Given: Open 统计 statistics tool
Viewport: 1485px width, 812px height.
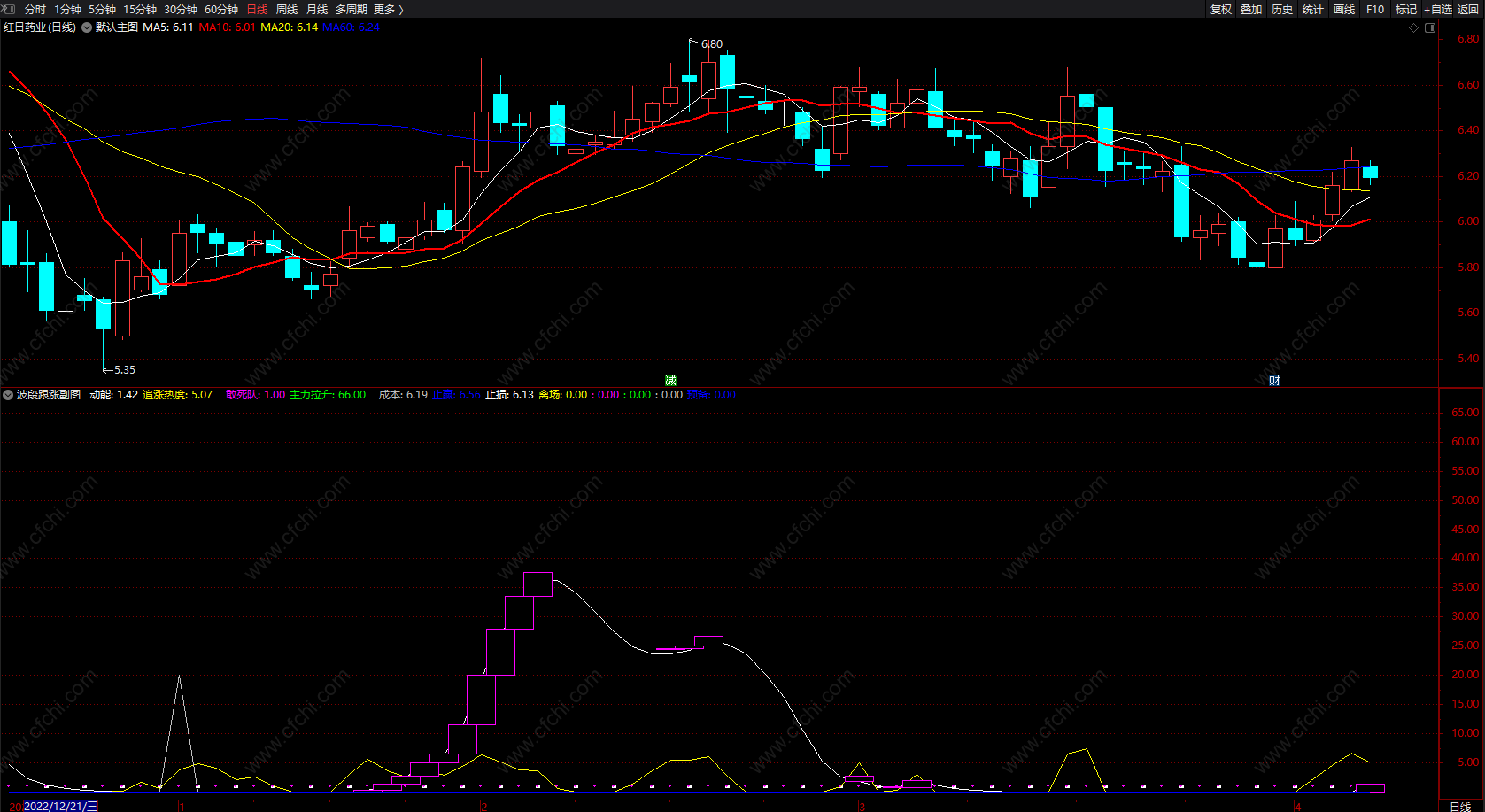Looking at the screenshot, I should coord(1313,10).
